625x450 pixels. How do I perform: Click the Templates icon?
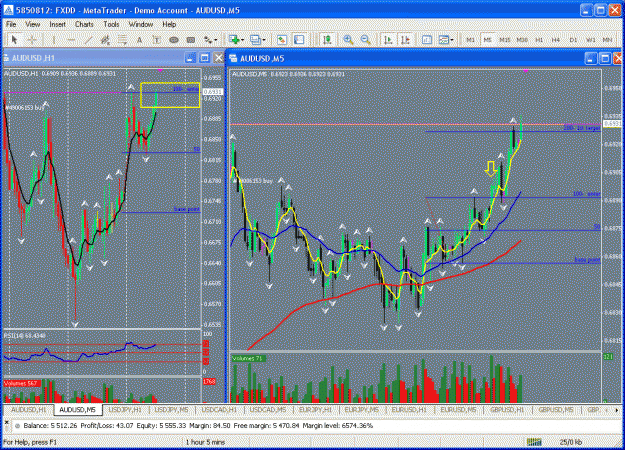[x=444, y=40]
